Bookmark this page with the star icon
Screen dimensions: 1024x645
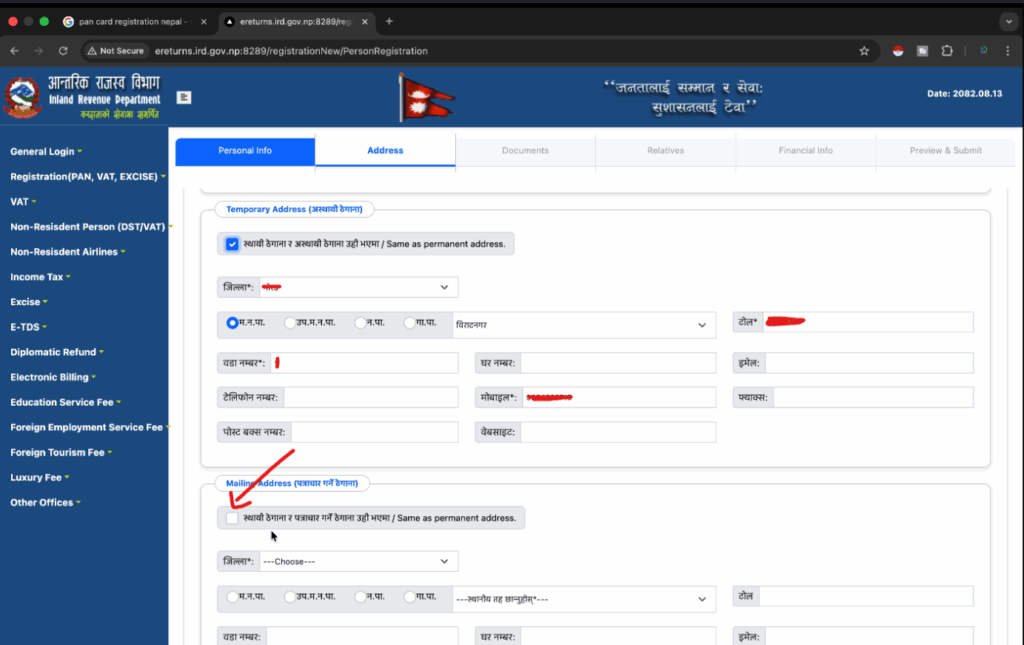[864, 51]
